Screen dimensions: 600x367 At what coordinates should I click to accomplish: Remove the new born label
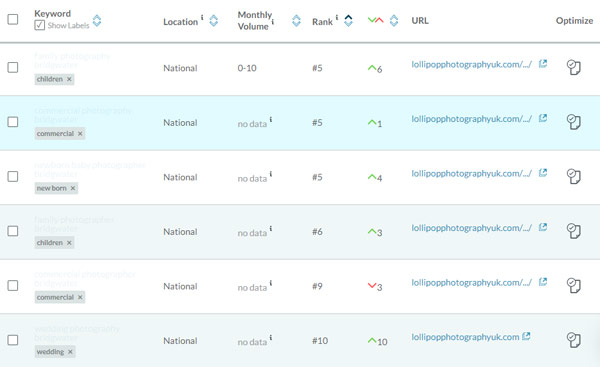tap(73, 188)
